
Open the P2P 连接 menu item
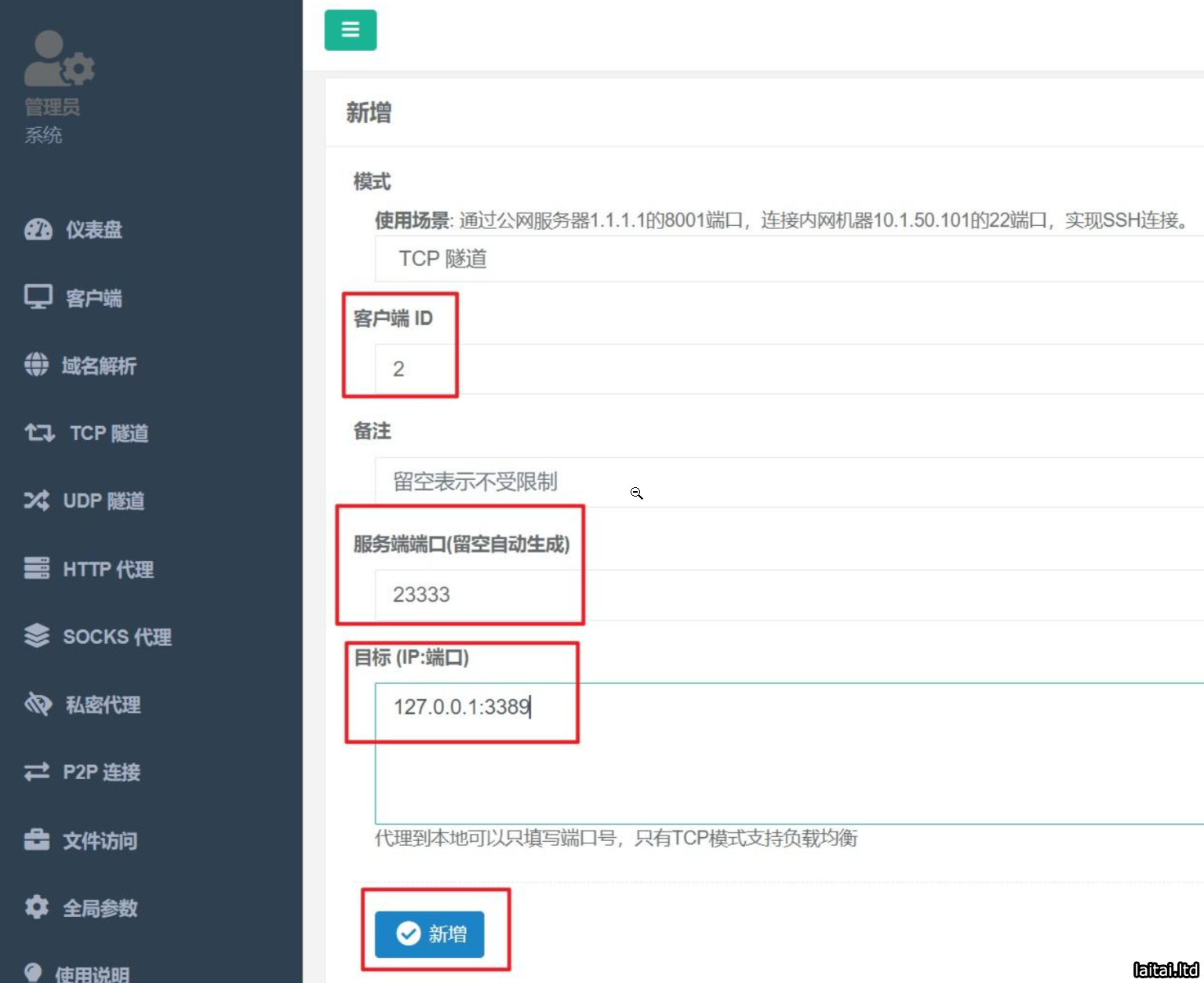pos(101,772)
